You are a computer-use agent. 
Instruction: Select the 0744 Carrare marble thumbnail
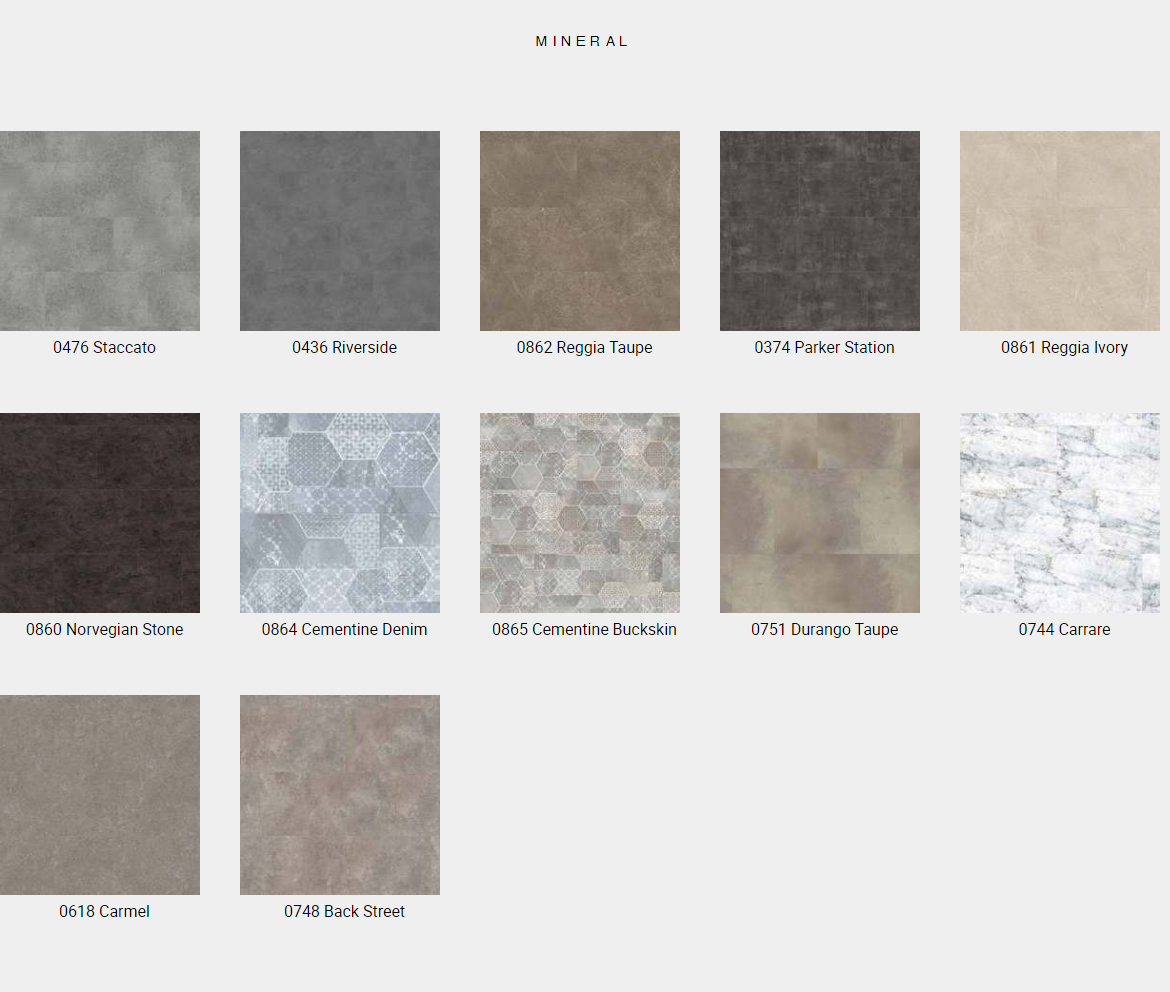pyautogui.click(x=1060, y=513)
